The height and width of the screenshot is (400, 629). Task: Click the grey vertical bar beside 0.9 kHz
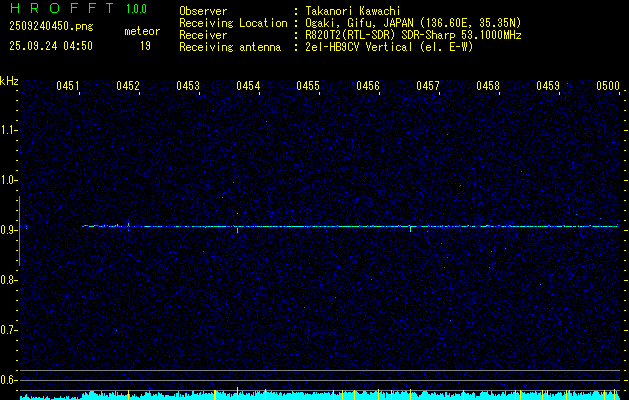(x=19, y=231)
